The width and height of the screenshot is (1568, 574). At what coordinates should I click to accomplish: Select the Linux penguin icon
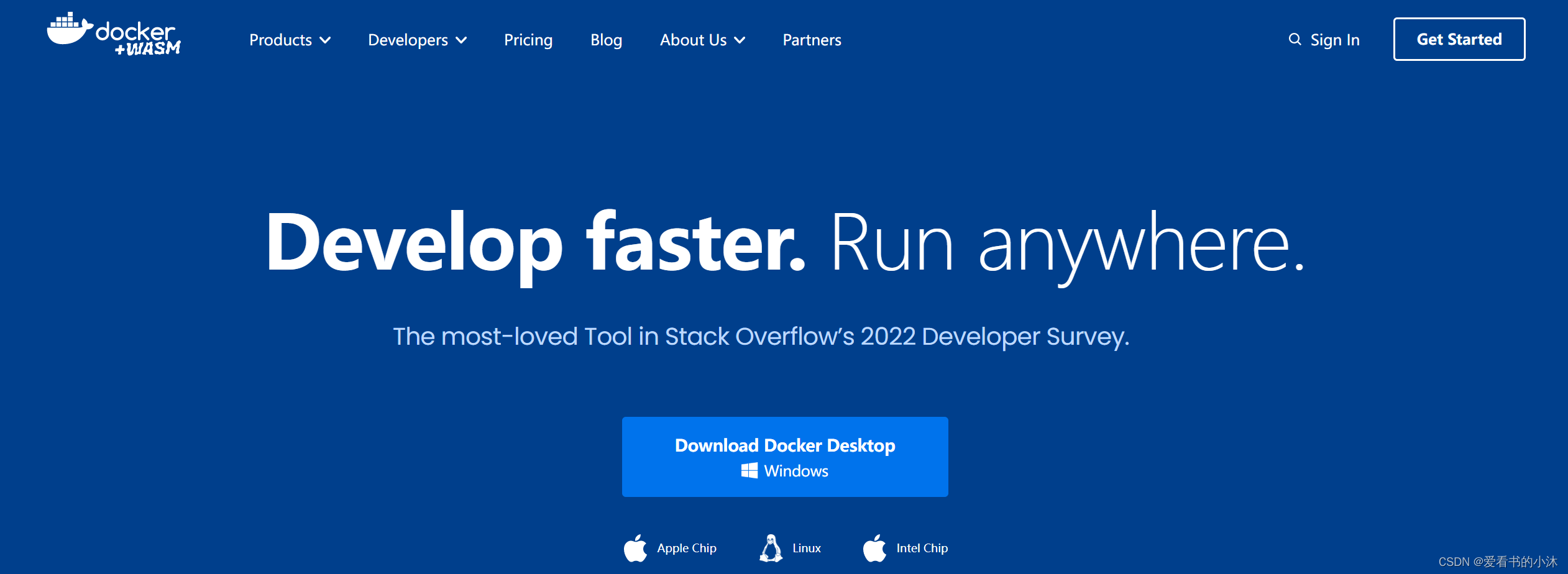coord(771,549)
